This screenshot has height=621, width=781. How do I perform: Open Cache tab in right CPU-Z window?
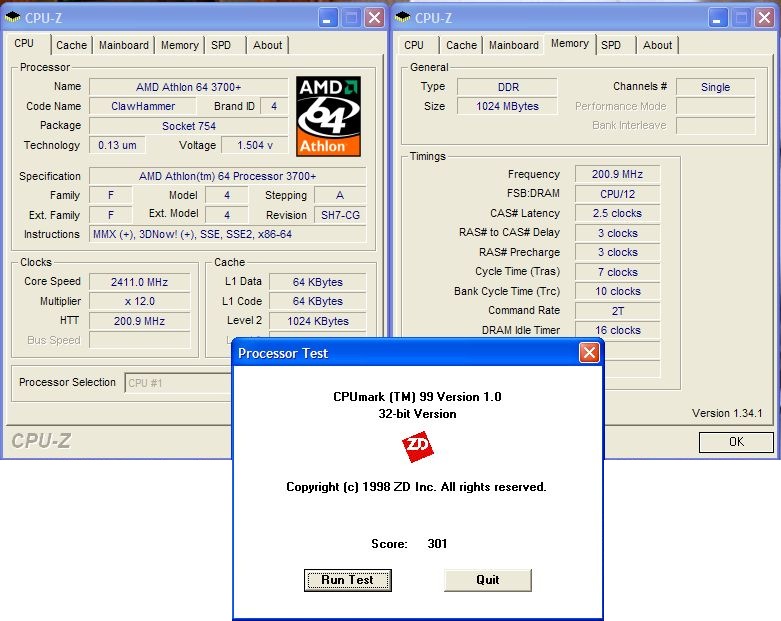(461, 45)
